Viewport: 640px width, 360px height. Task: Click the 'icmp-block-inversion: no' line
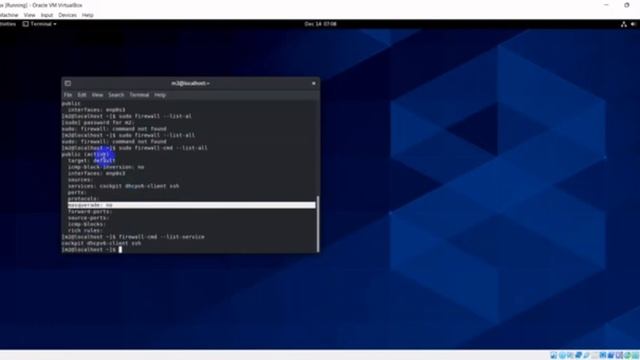tap(106, 167)
